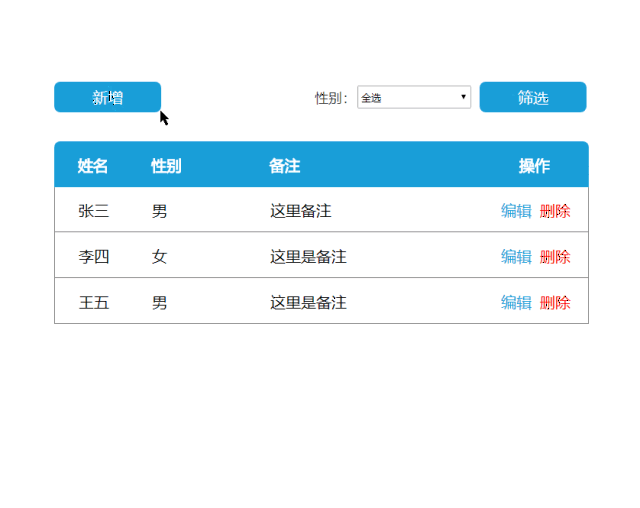Delete the 张三 row via 删除
The image size is (640, 508).
coord(555,211)
